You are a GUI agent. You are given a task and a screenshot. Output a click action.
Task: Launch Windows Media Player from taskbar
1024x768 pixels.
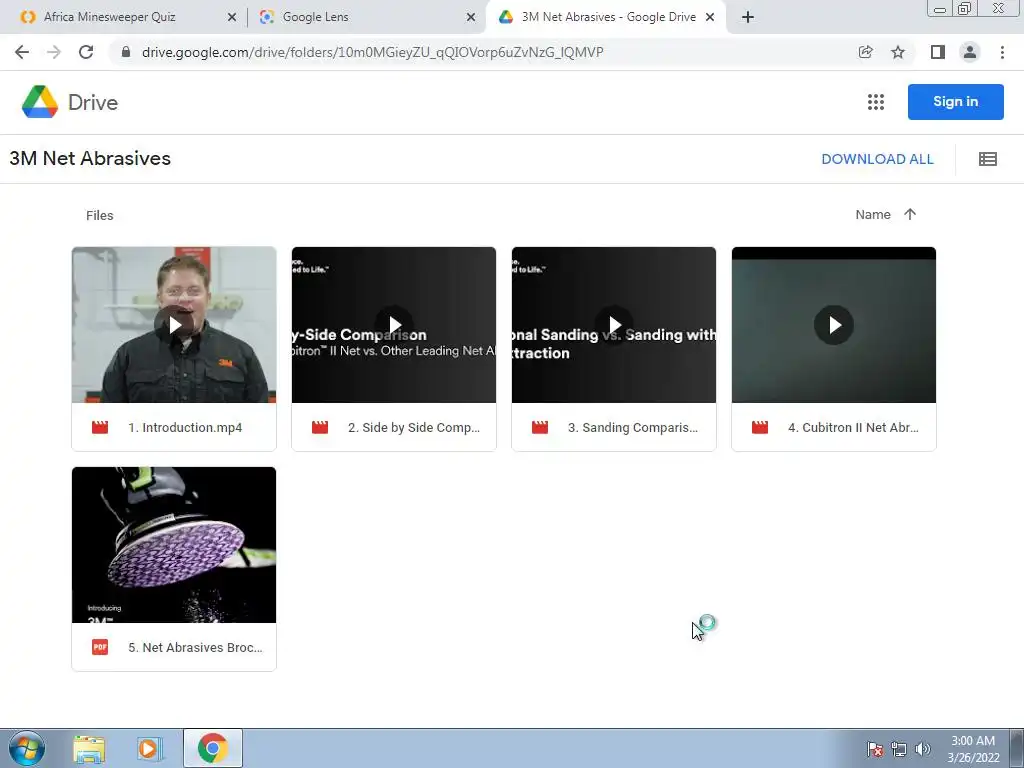pyautogui.click(x=149, y=748)
